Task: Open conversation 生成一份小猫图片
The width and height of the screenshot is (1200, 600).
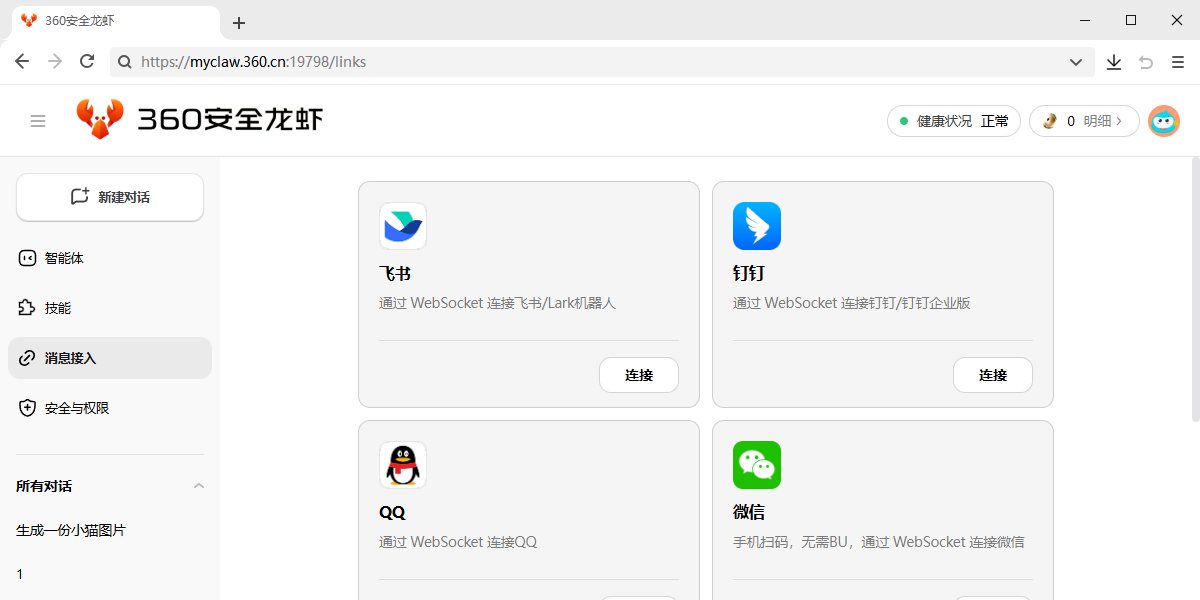Action: point(71,530)
